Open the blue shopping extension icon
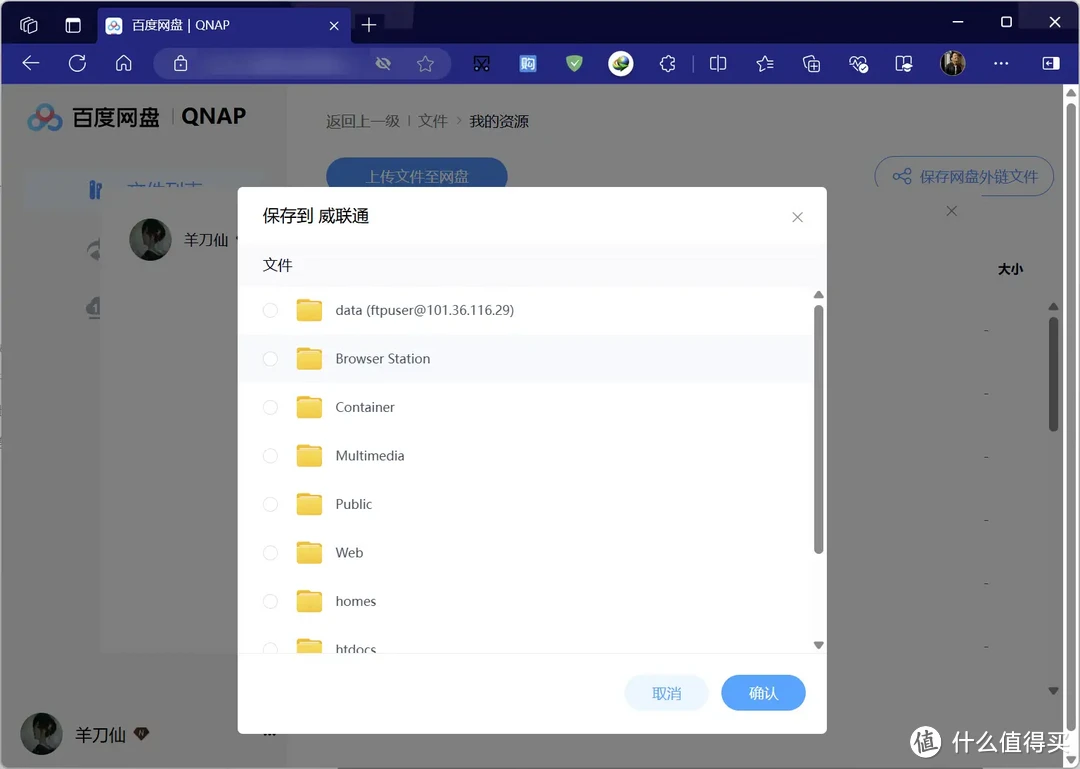This screenshot has height=769, width=1080. pyautogui.click(x=528, y=64)
